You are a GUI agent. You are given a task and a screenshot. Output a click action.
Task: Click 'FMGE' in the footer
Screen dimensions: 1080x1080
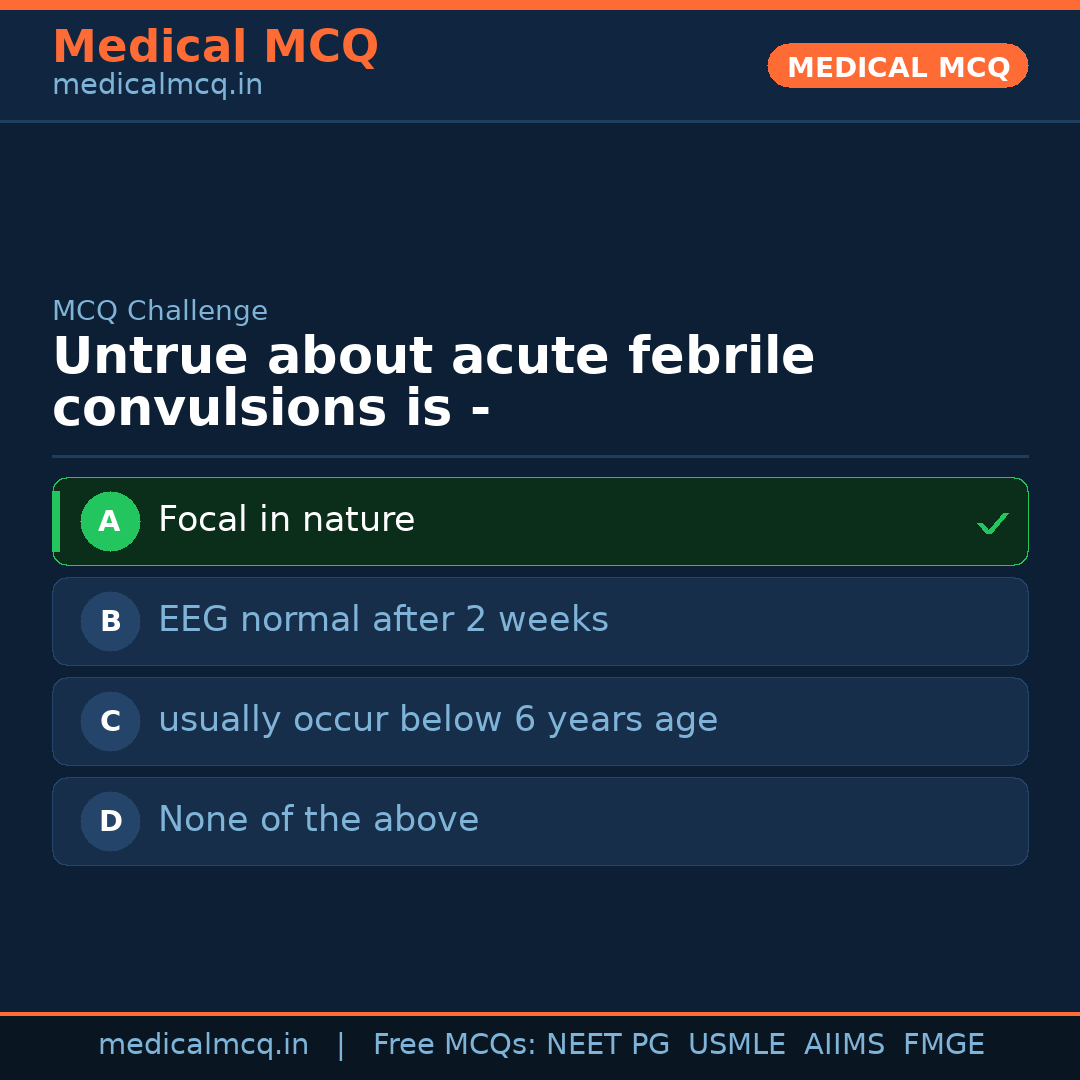click(x=943, y=1045)
